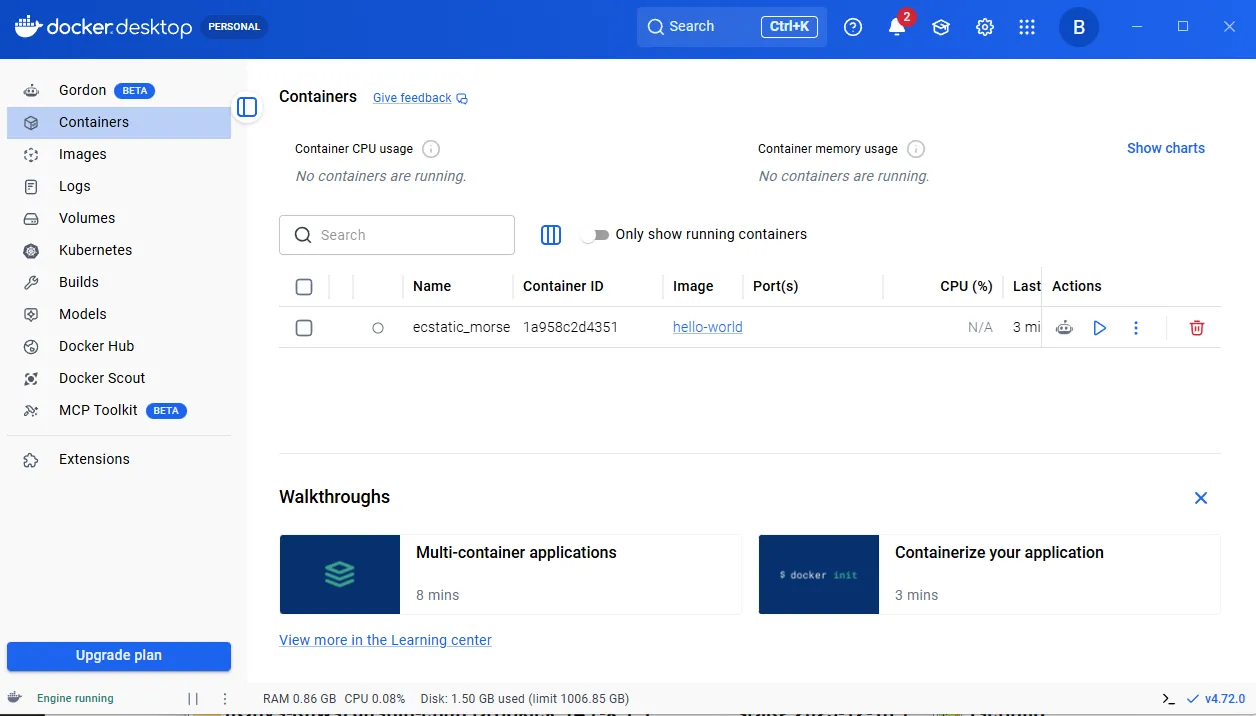Click the Models icon in sidebar

tap(31, 314)
